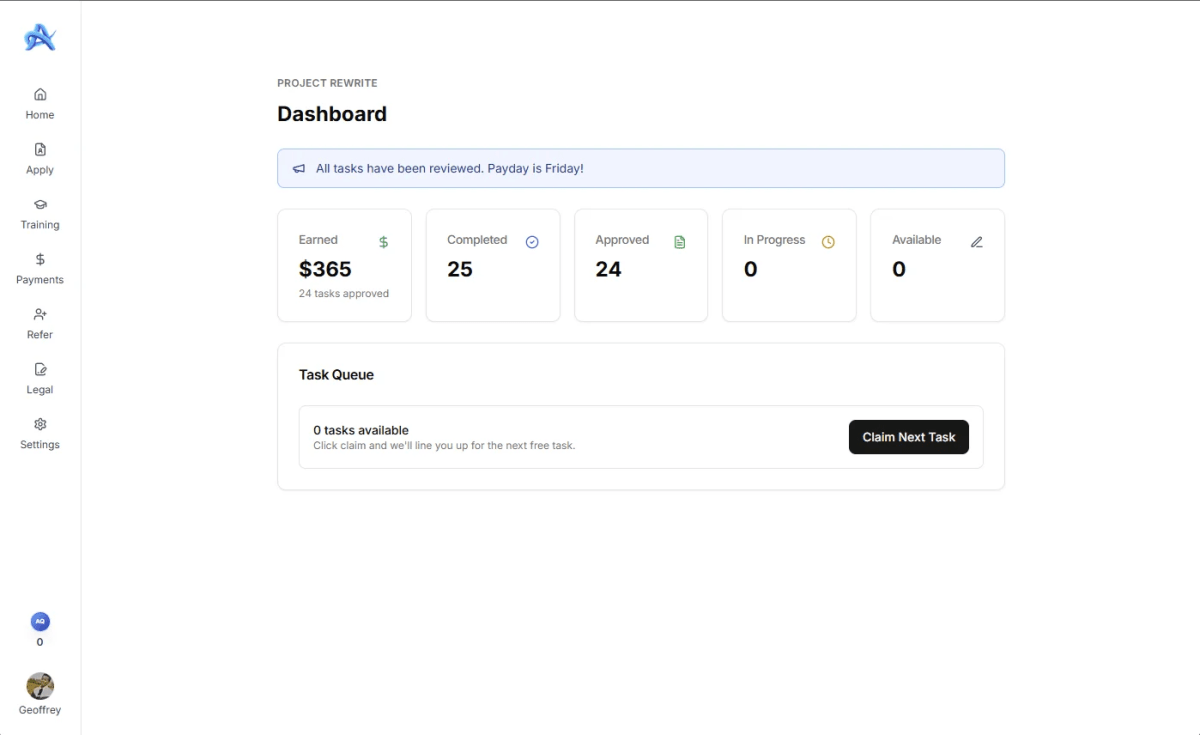Click the document icon on Approved card

[680, 242]
